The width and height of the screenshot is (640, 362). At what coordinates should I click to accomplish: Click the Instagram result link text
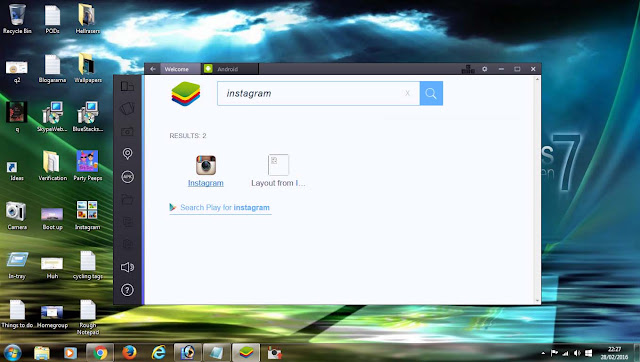point(206,183)
